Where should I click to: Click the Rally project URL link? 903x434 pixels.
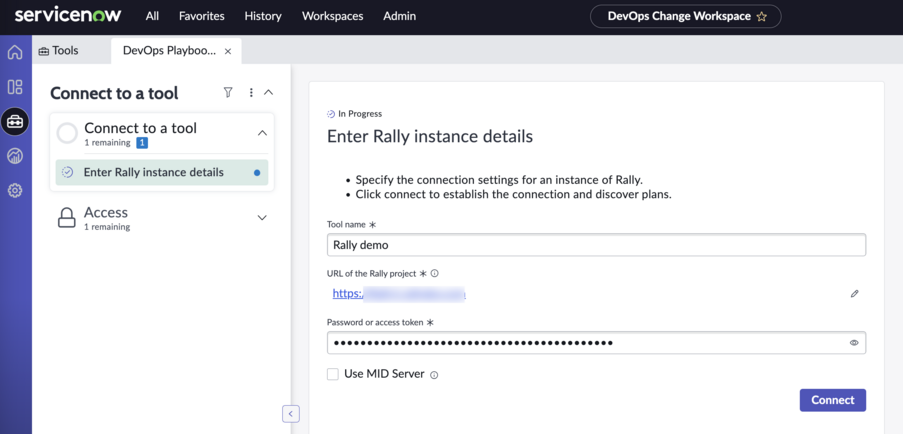(x=399, y=294)
